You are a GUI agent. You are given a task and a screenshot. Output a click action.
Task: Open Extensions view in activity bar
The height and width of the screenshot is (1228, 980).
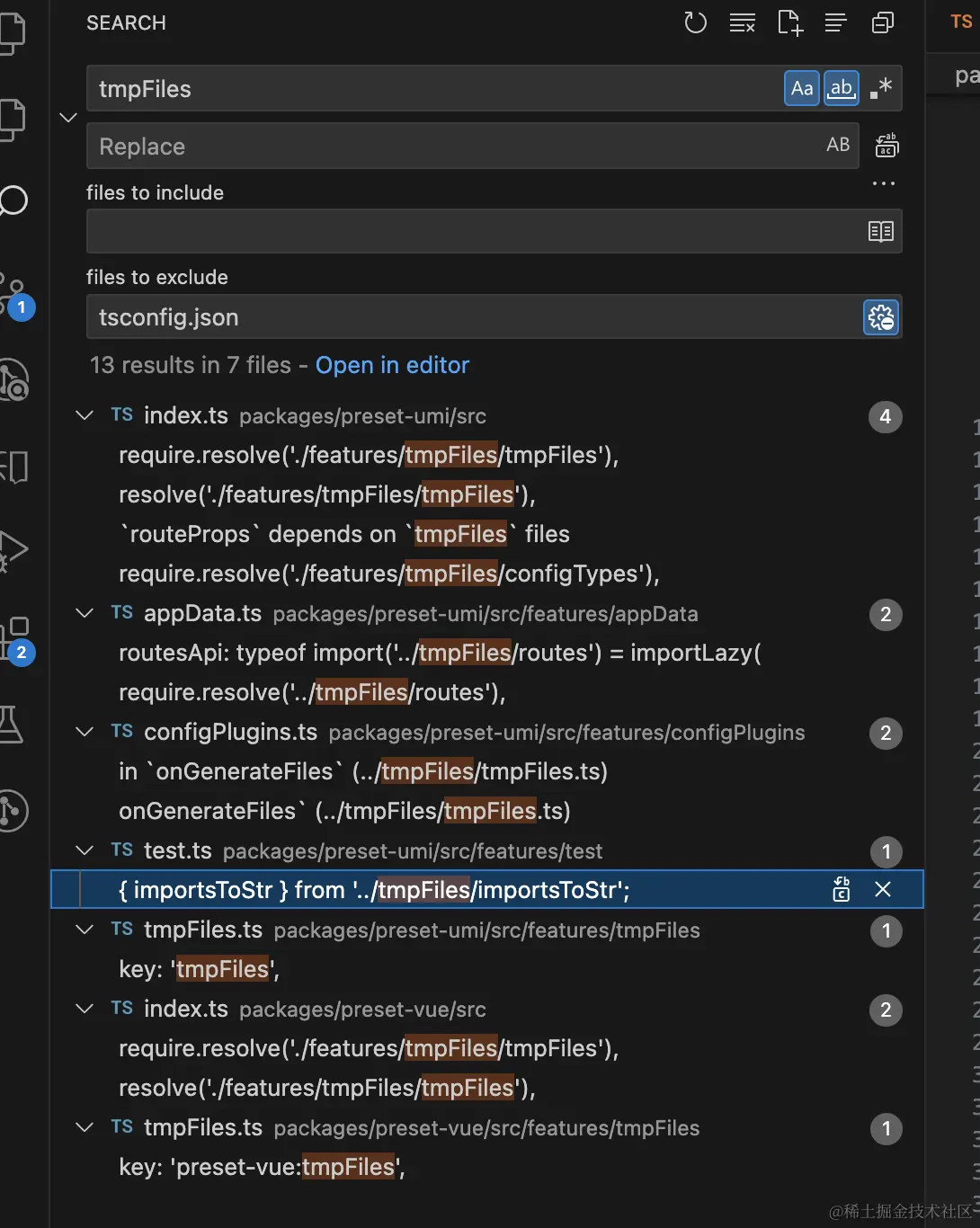click(x=15, y=638)
